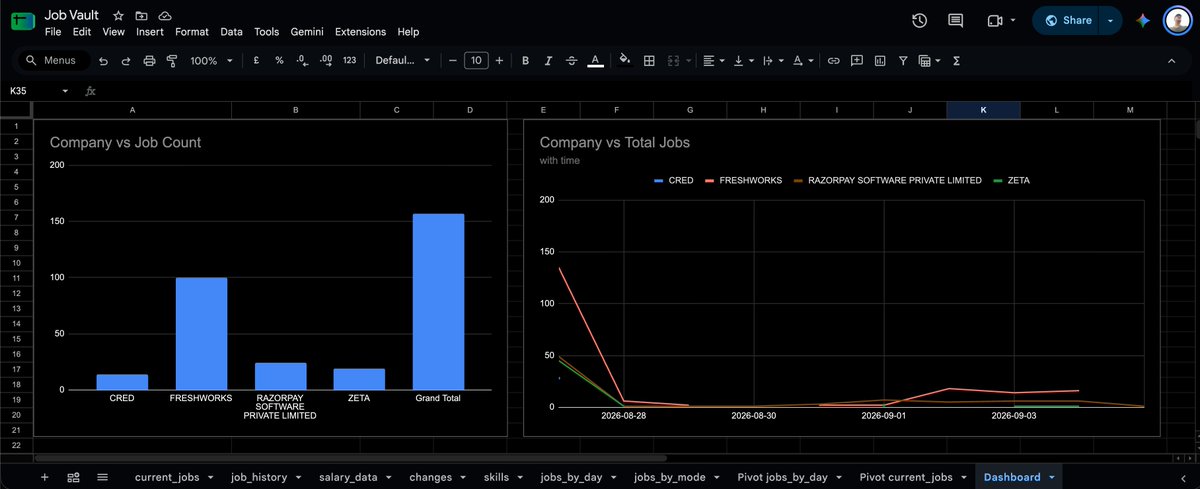Viewport: 1200px width, 489px height.
Task: Open more number formats 123 menu
Action: 349,61
